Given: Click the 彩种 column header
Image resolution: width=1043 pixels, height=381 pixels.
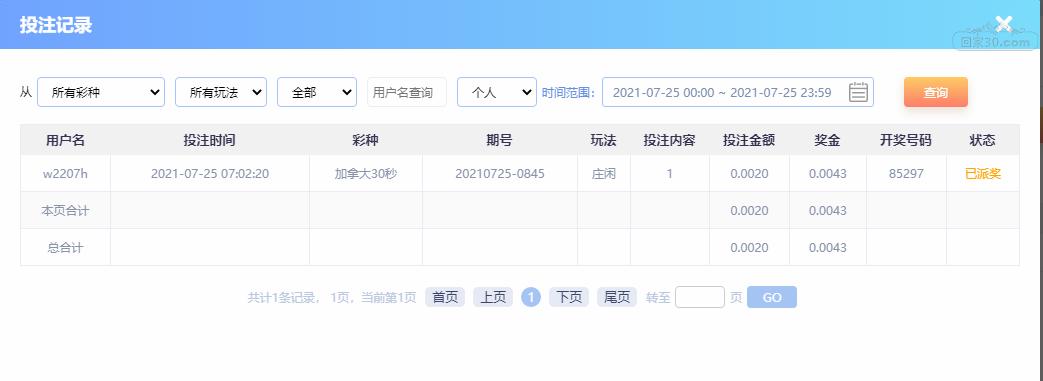Looking at the screenshot, I should 365,140.
